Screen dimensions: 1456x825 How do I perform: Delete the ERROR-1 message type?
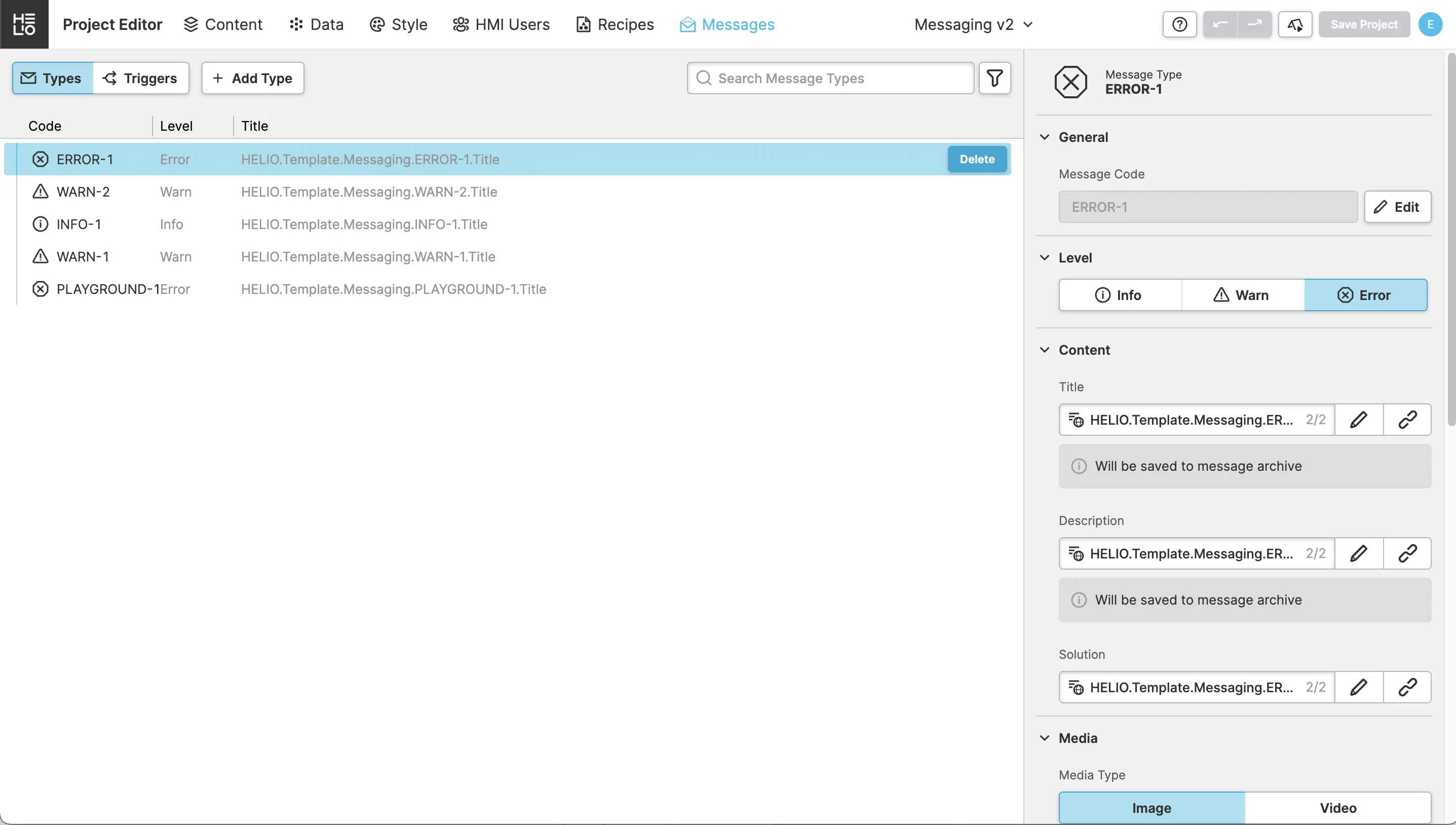[977, 159]
